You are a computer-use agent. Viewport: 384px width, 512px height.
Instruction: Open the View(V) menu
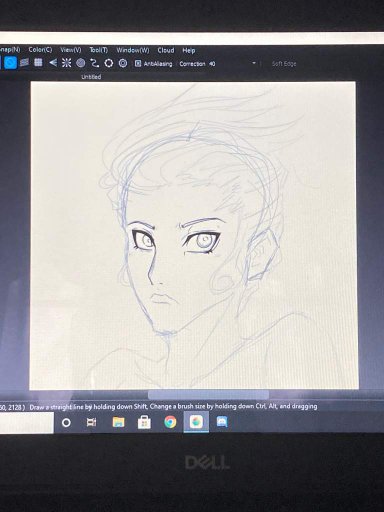(x=71, y=50)
